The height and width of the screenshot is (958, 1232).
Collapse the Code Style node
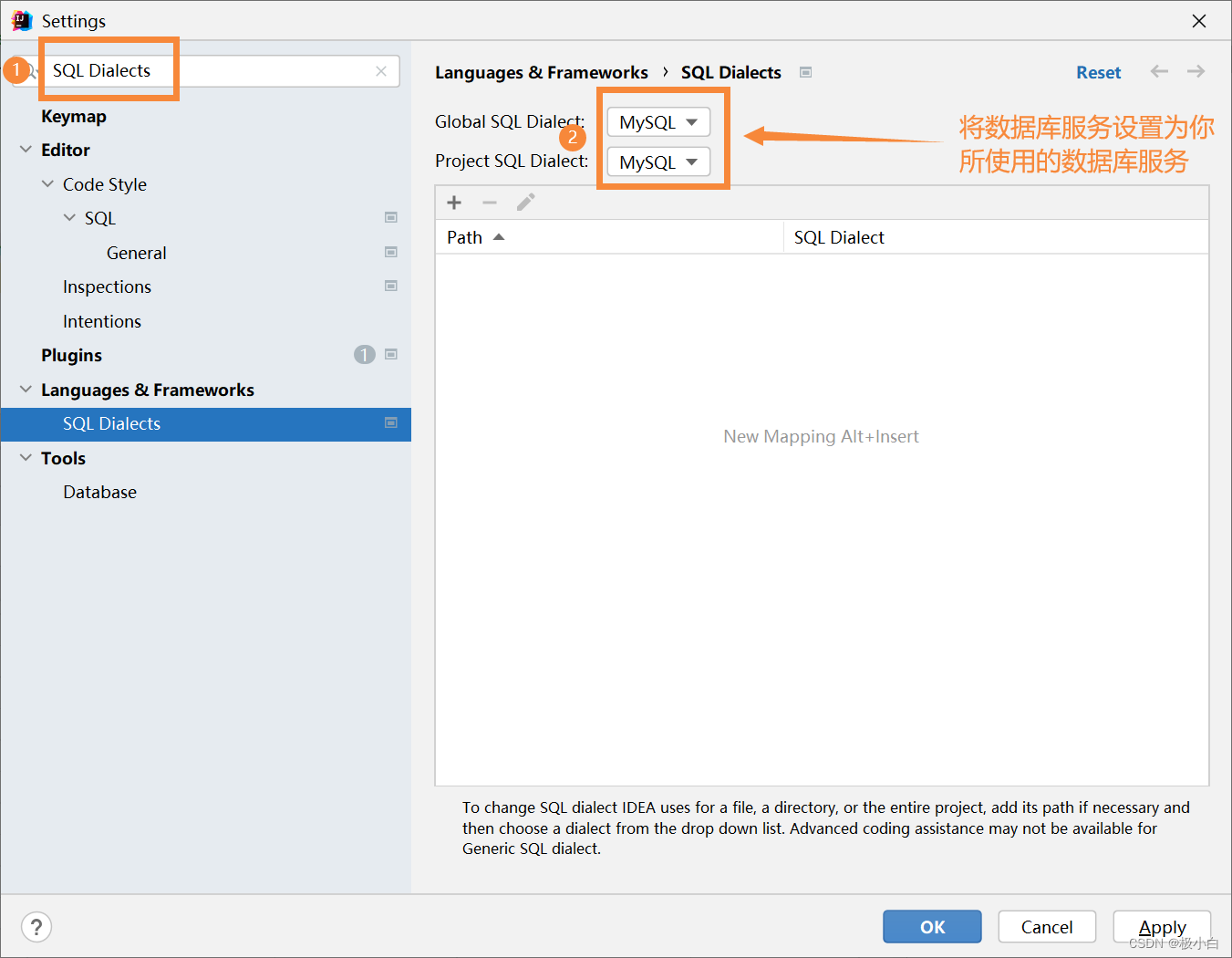point(47,184)
